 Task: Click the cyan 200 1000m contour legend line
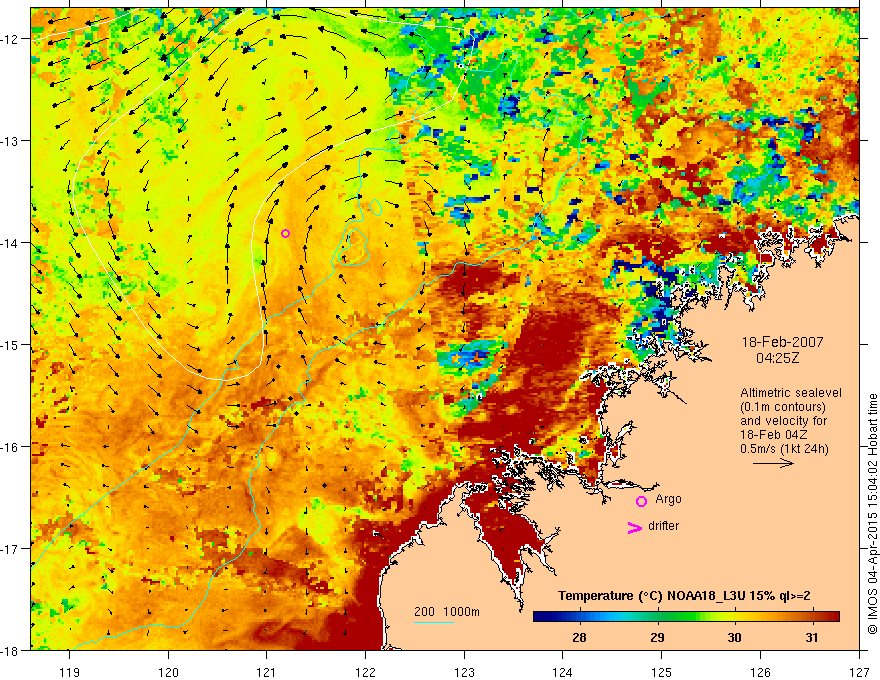tap(434, 622)
